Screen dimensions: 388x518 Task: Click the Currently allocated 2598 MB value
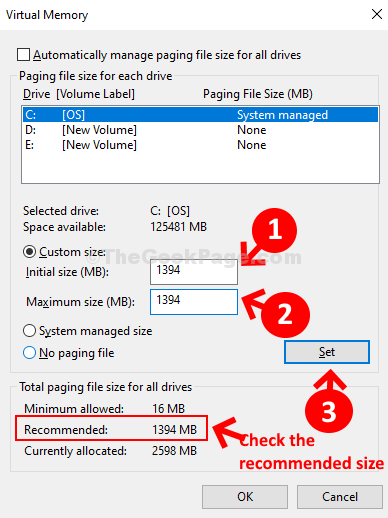[x=174, y=451]
